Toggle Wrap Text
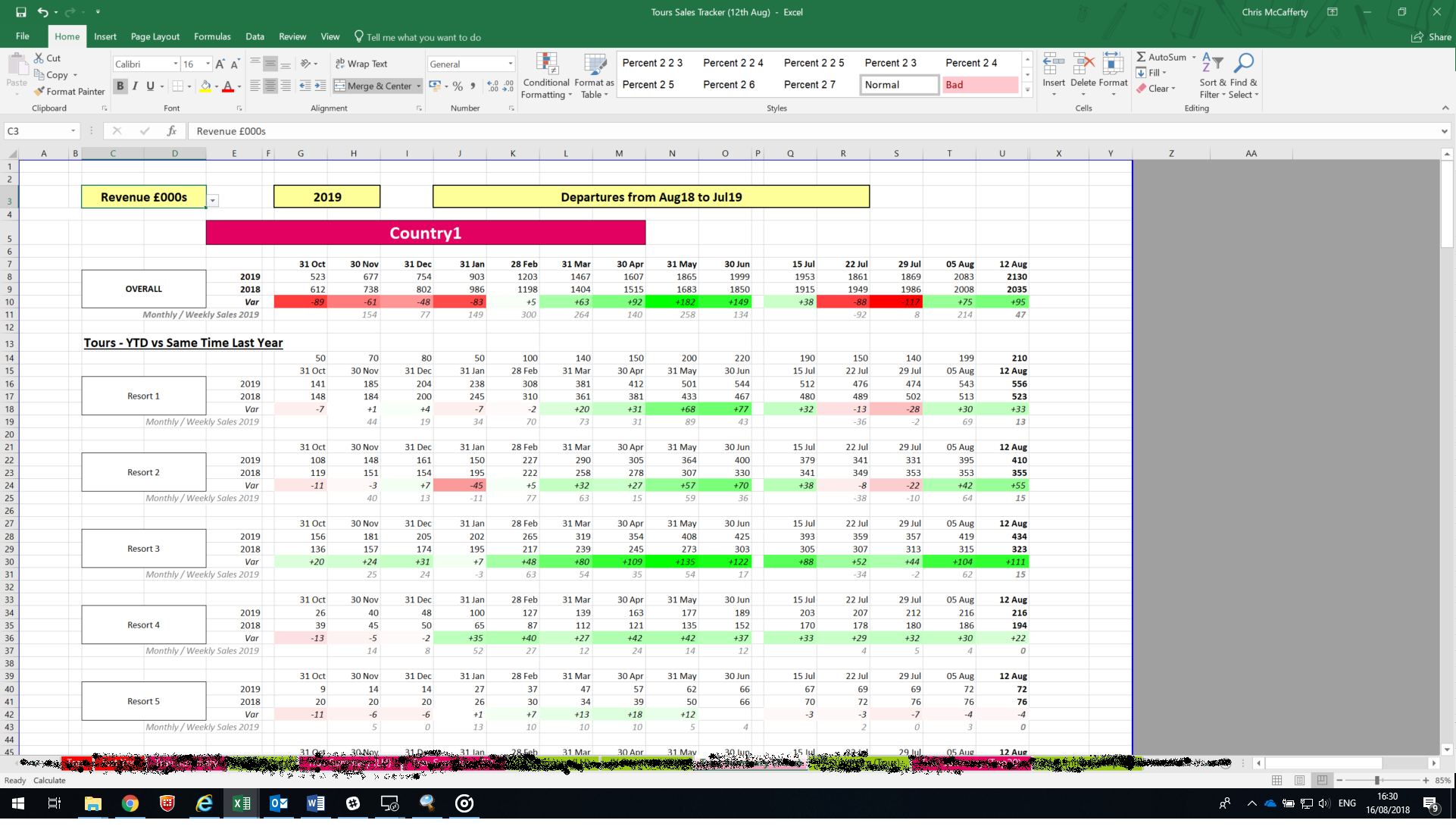Screen dimensions: 1456x839 click(x=361, y=64)
